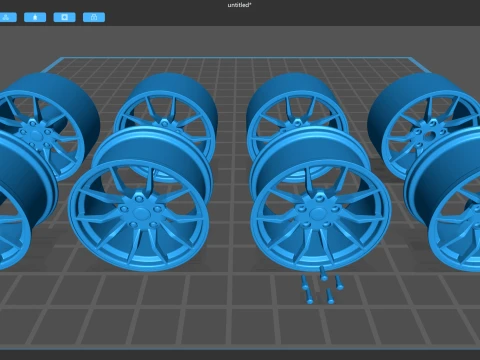Click the untitled* document title
This screenshot has width=480, height=360.
(240, 5)
